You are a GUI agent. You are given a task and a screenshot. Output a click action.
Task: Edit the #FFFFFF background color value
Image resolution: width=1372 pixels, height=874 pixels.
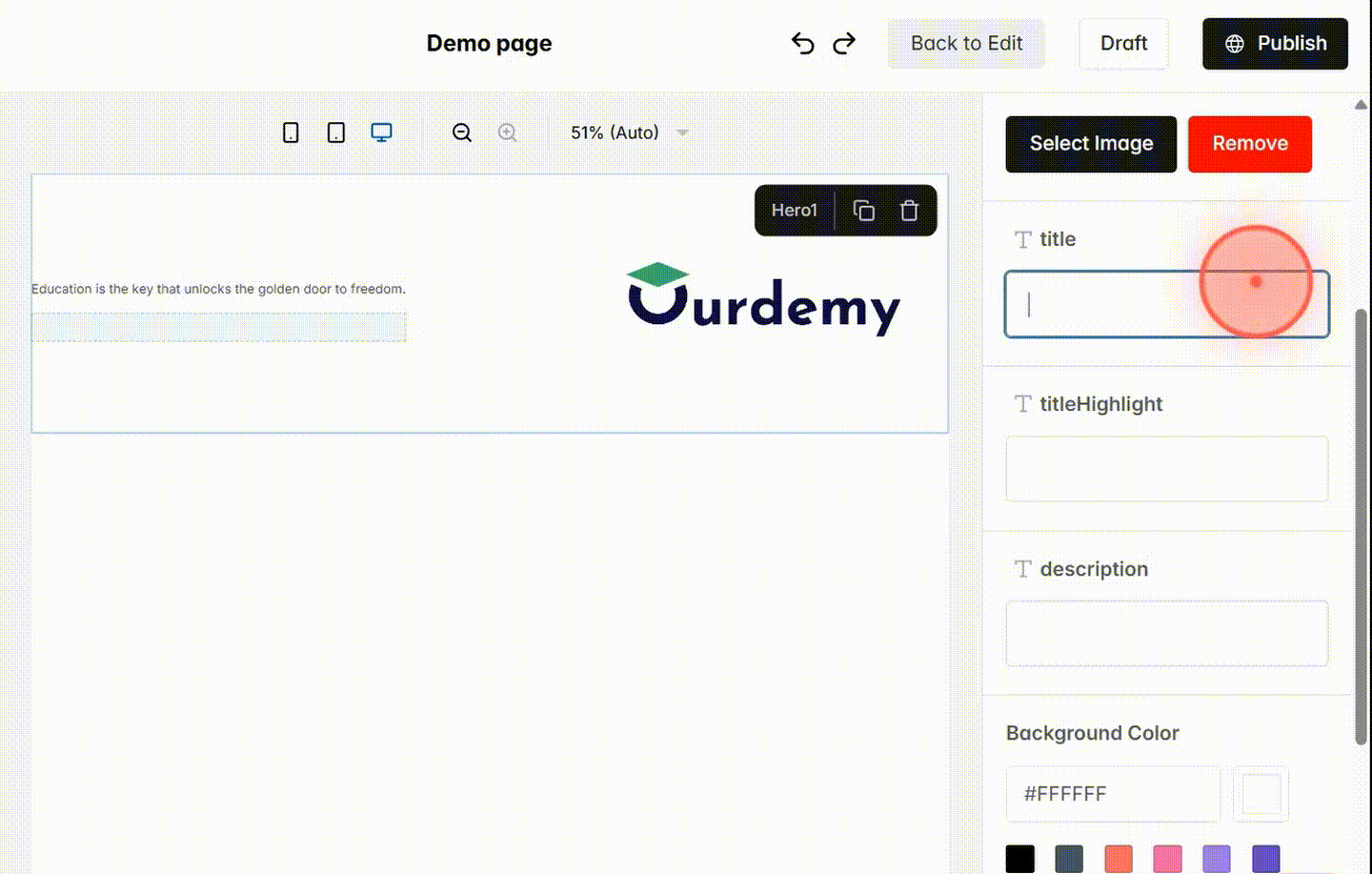1112,794
